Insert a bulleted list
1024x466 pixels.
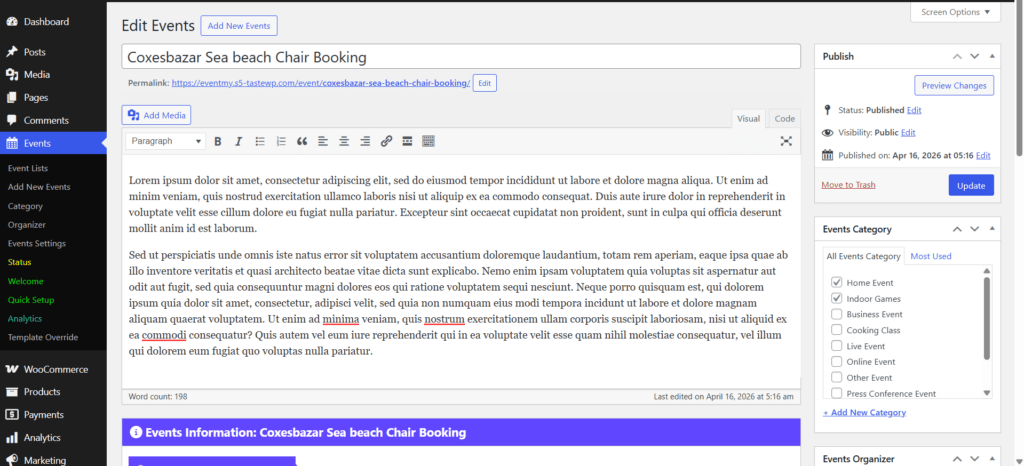260,141
